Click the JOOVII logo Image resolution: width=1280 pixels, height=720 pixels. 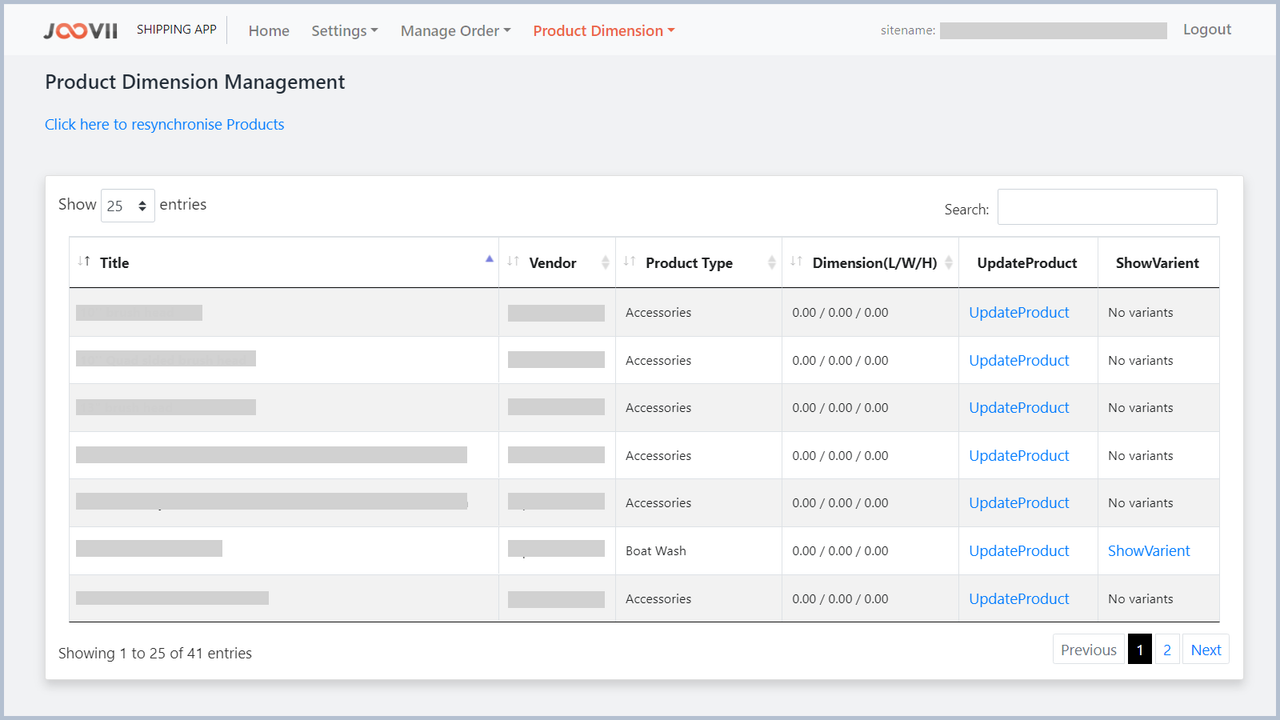pos(79,29)
